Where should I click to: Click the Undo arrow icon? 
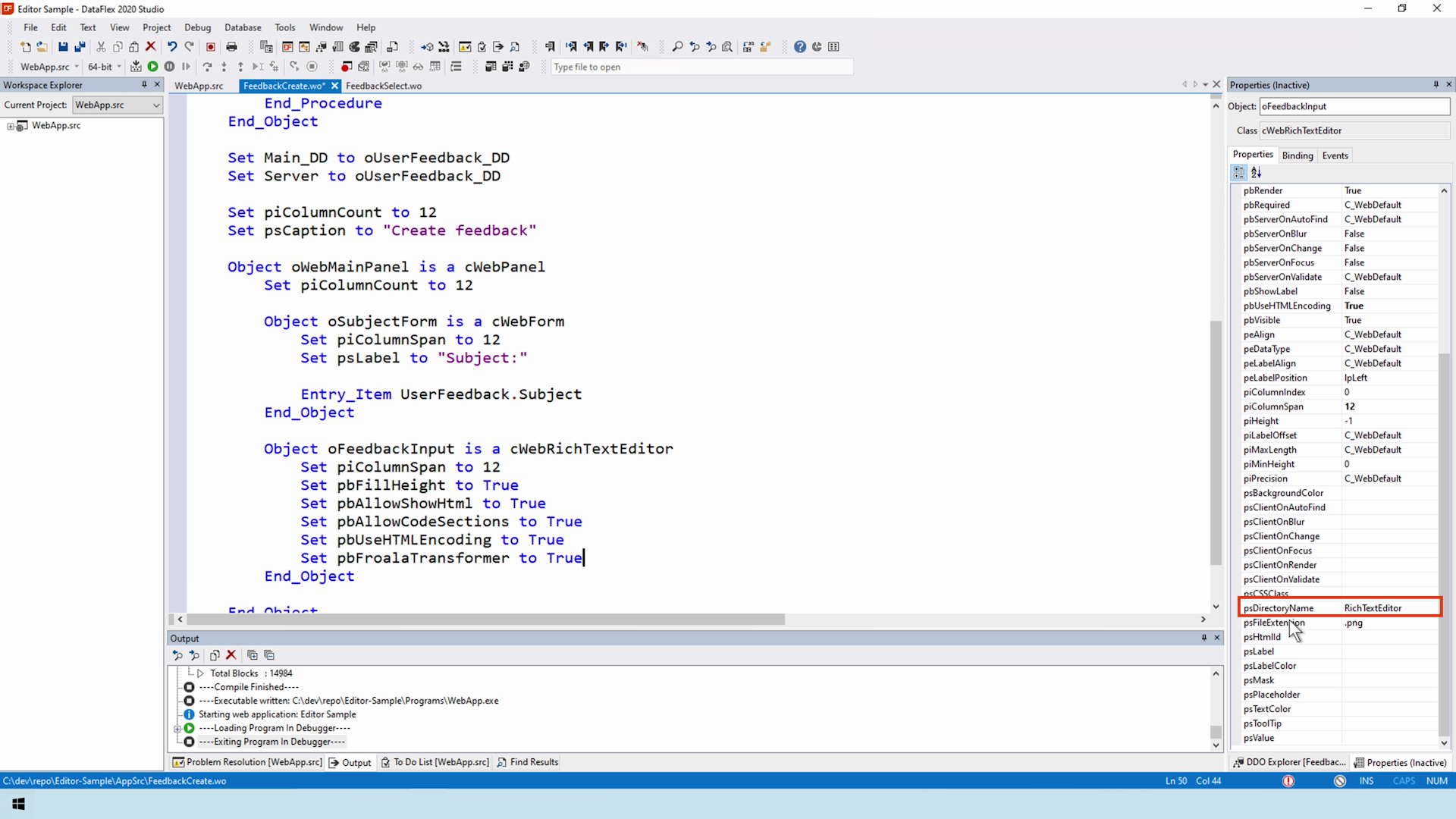[172, 47]
